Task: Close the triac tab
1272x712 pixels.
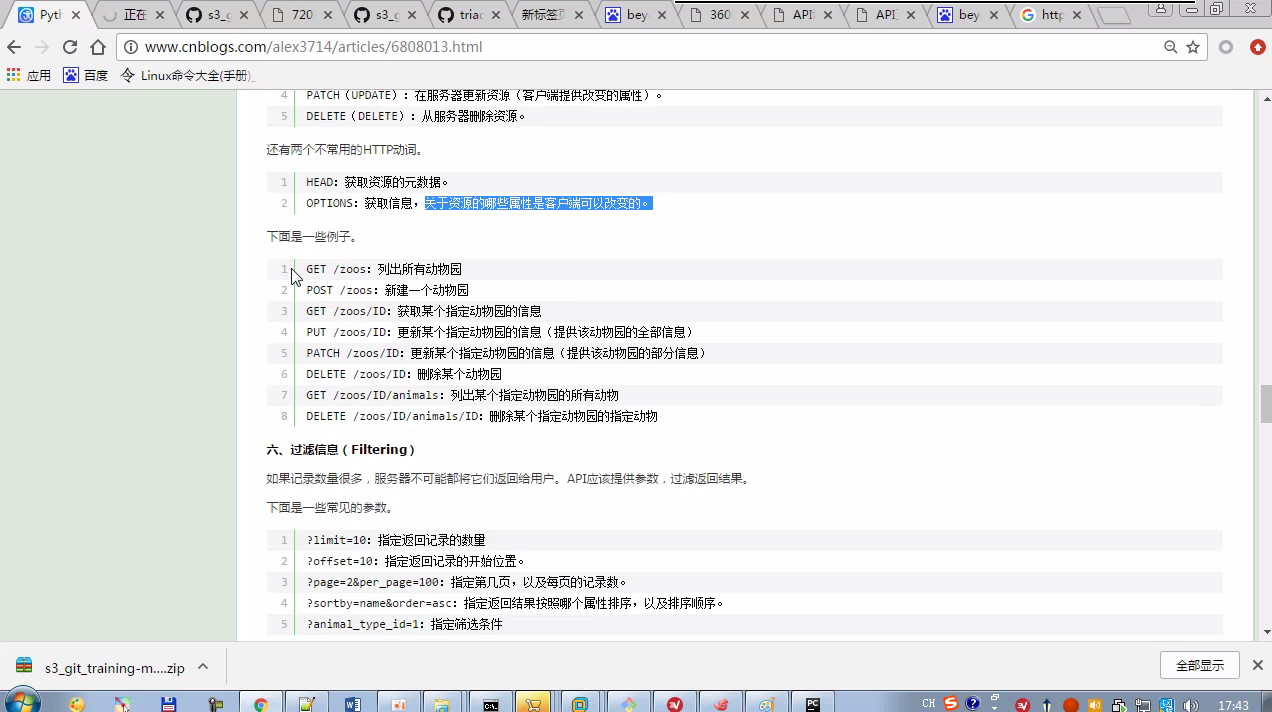Action: click(x=496, y=15)
